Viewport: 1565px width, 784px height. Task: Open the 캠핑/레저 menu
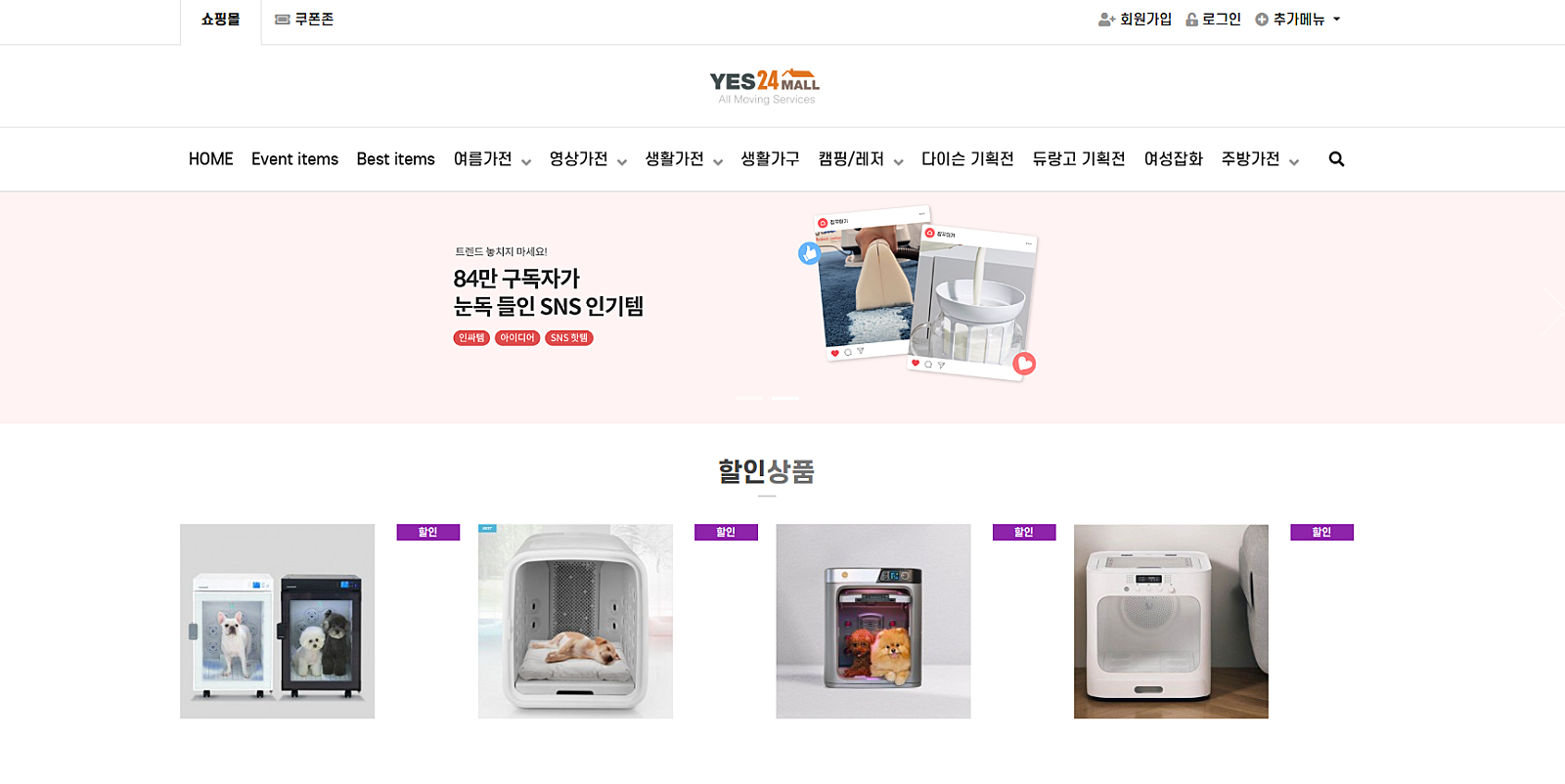tap(861, 159)
